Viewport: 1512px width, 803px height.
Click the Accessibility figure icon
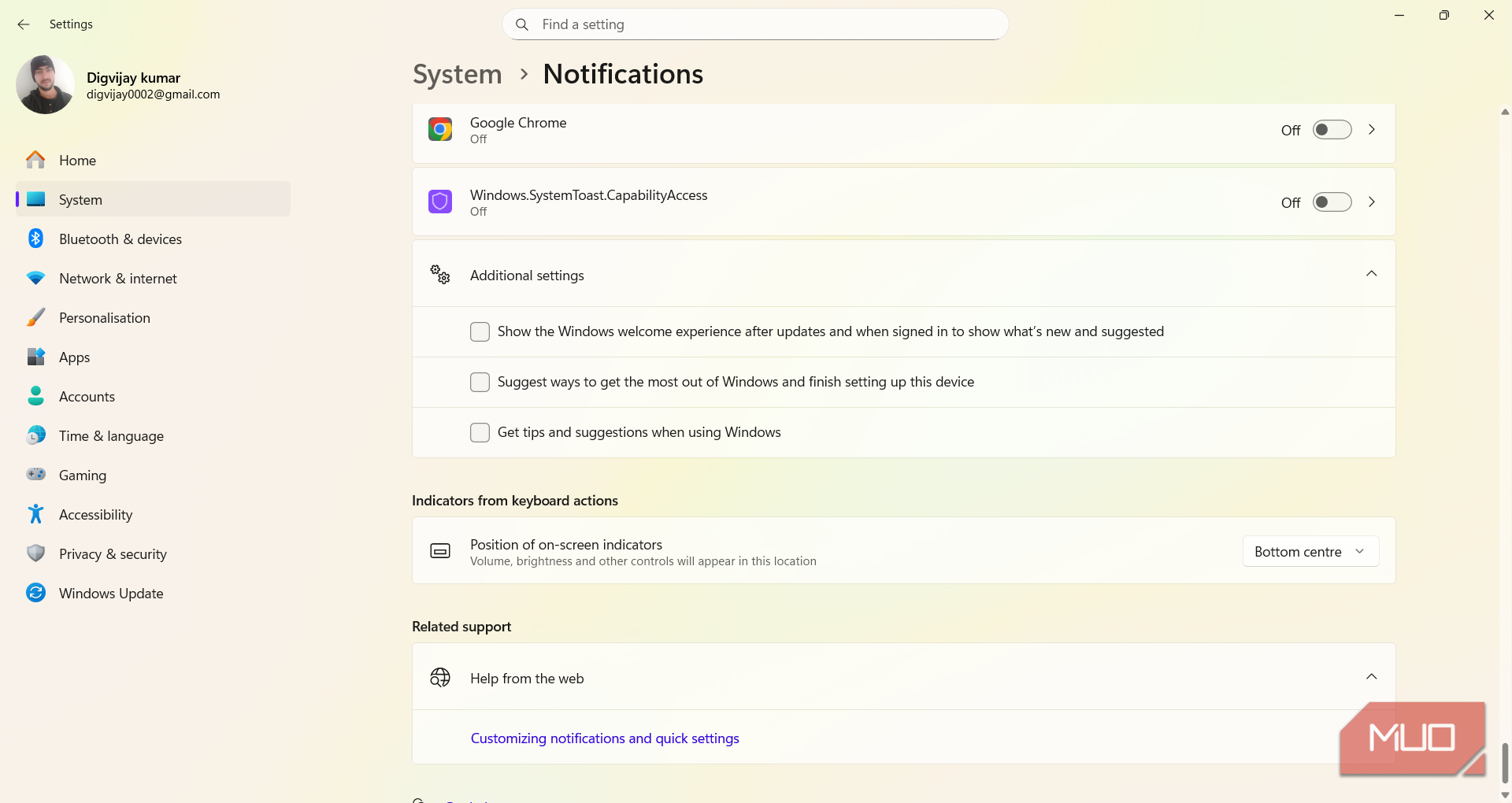pos(35,514)
